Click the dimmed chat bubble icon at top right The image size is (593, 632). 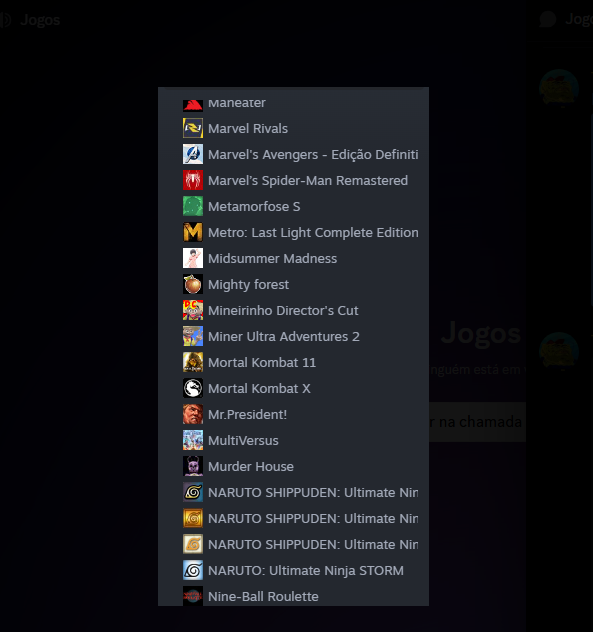pyautogui.click(x=547, y=19)
